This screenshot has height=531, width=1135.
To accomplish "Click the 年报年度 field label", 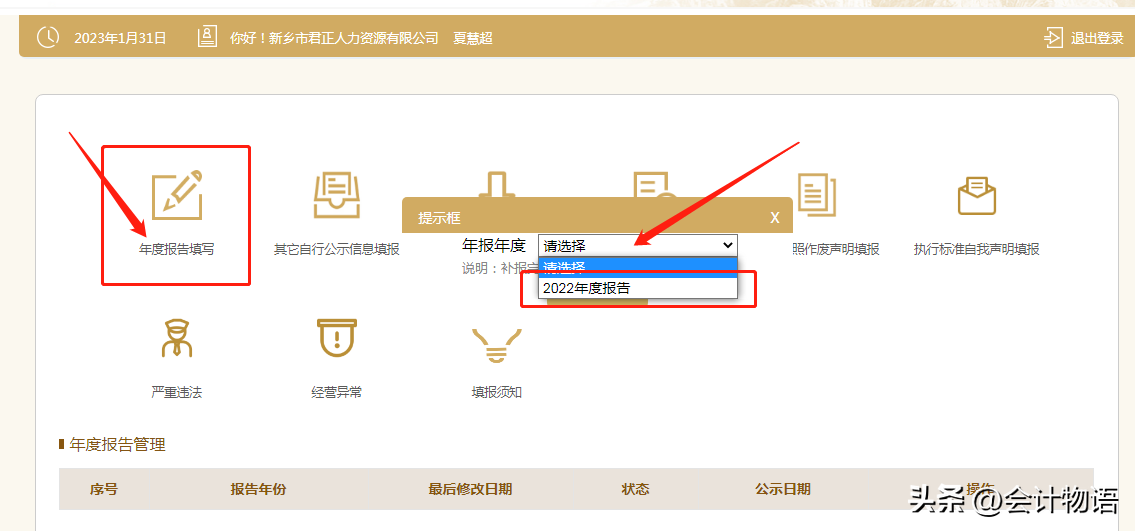I will point(494,245).
